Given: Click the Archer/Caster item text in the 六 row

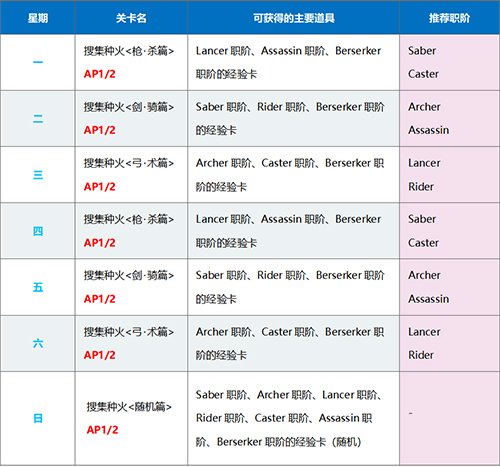Looking at the screenshot, I should pos(290,343).
